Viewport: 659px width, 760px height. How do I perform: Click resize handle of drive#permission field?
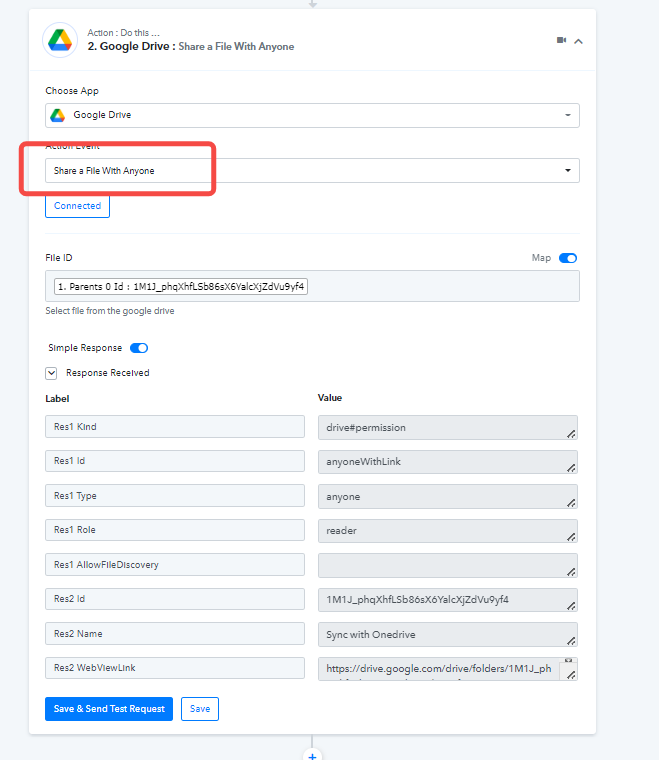(x=571, y=434)
